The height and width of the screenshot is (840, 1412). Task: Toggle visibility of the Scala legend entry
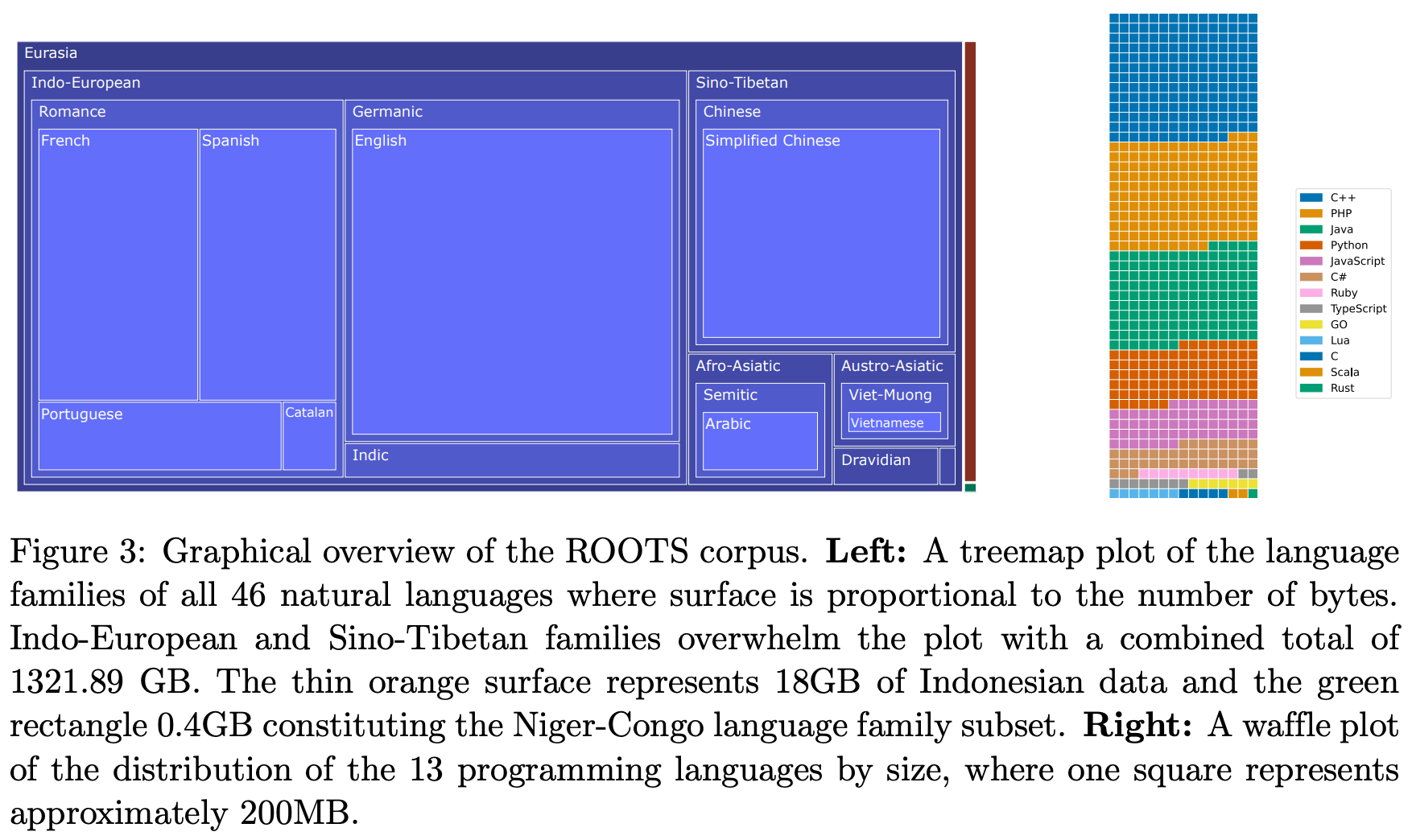coord(1340,372)
